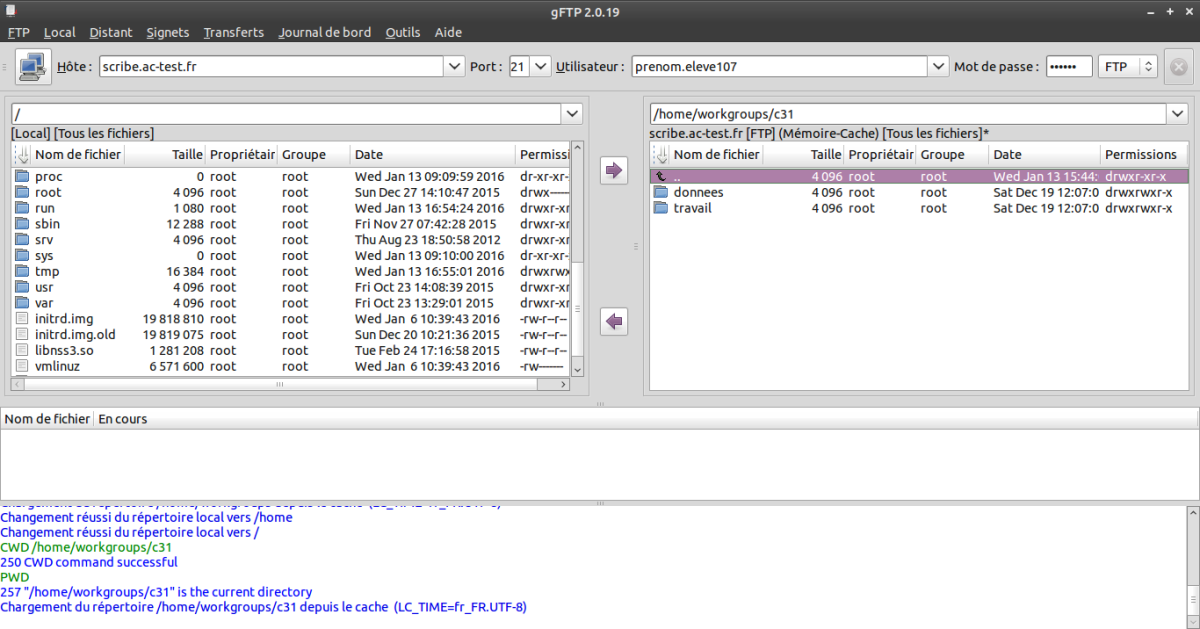Click the grey stop button after the FTP selector
The height and width of the screenshot is (629, 1200).
point(1178,67)
